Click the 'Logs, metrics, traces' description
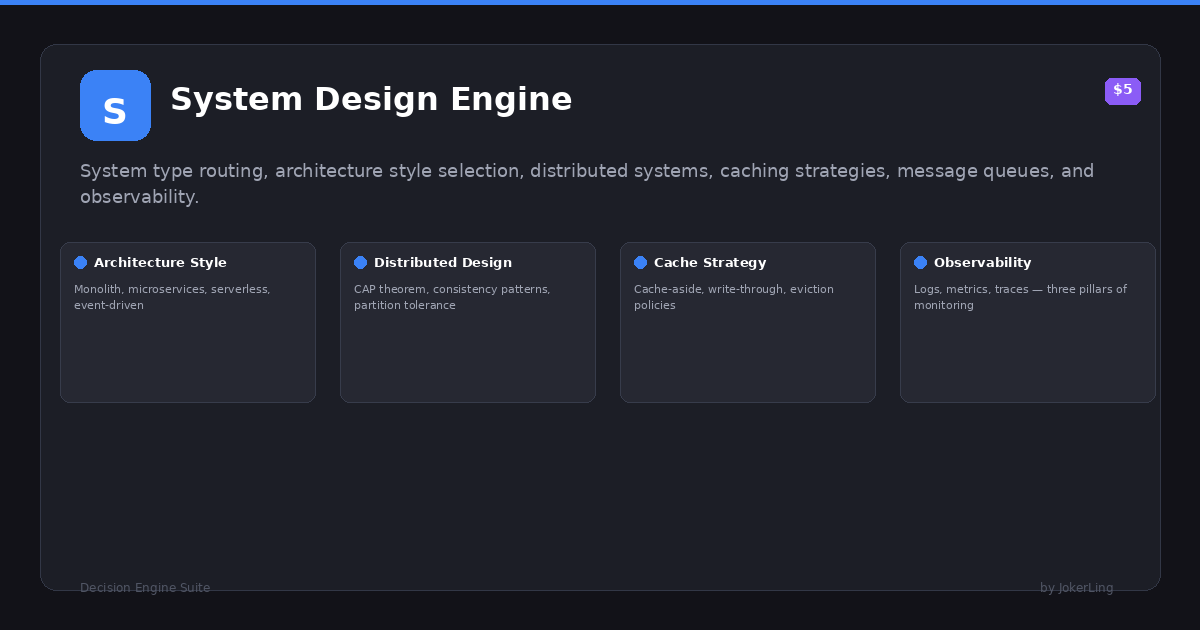The image size is (1200, 630). (x=1020, y=297)
